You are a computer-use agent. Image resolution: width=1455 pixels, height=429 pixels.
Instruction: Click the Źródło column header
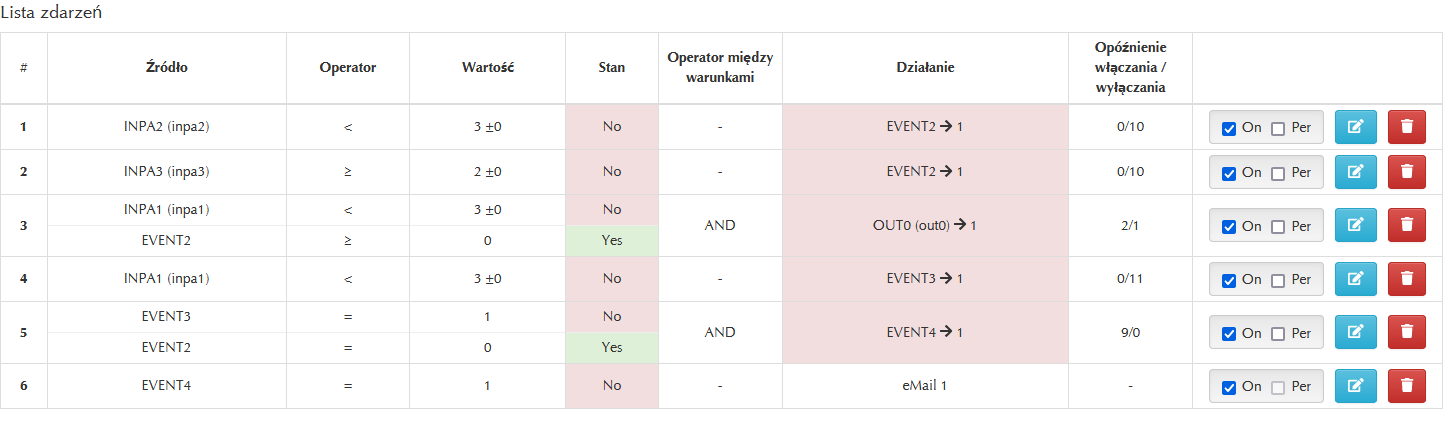click(x=166, y=68)
